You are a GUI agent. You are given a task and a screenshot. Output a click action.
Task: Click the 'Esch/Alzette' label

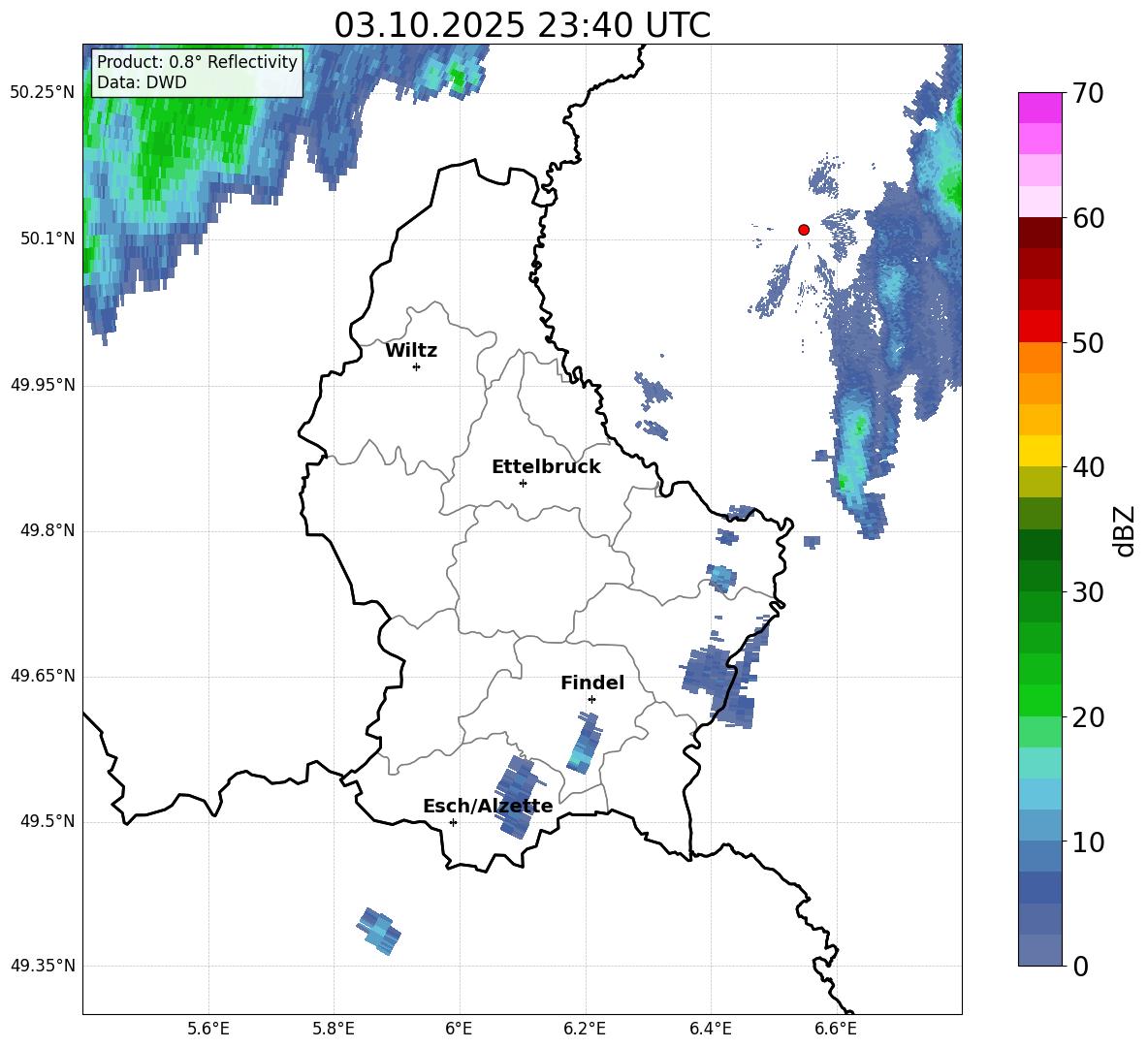[488, 806]
